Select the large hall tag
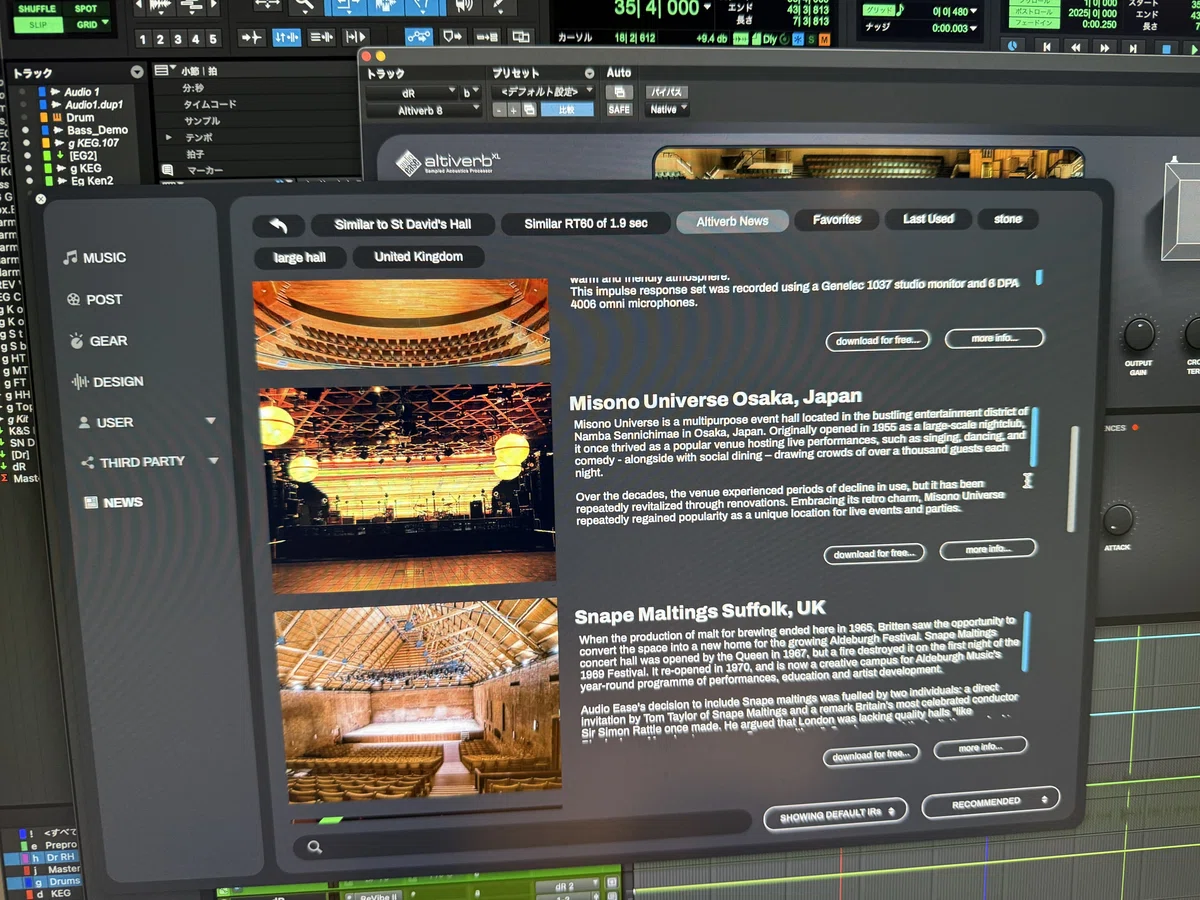1200x900 pixels. tap(300, 258)
